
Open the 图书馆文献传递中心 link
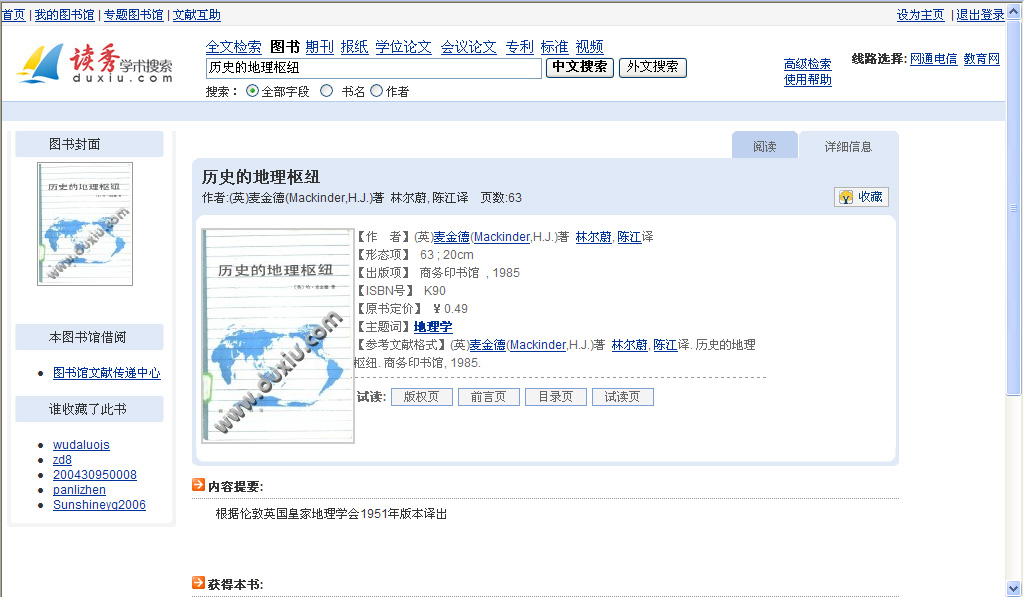pos(107,373)
